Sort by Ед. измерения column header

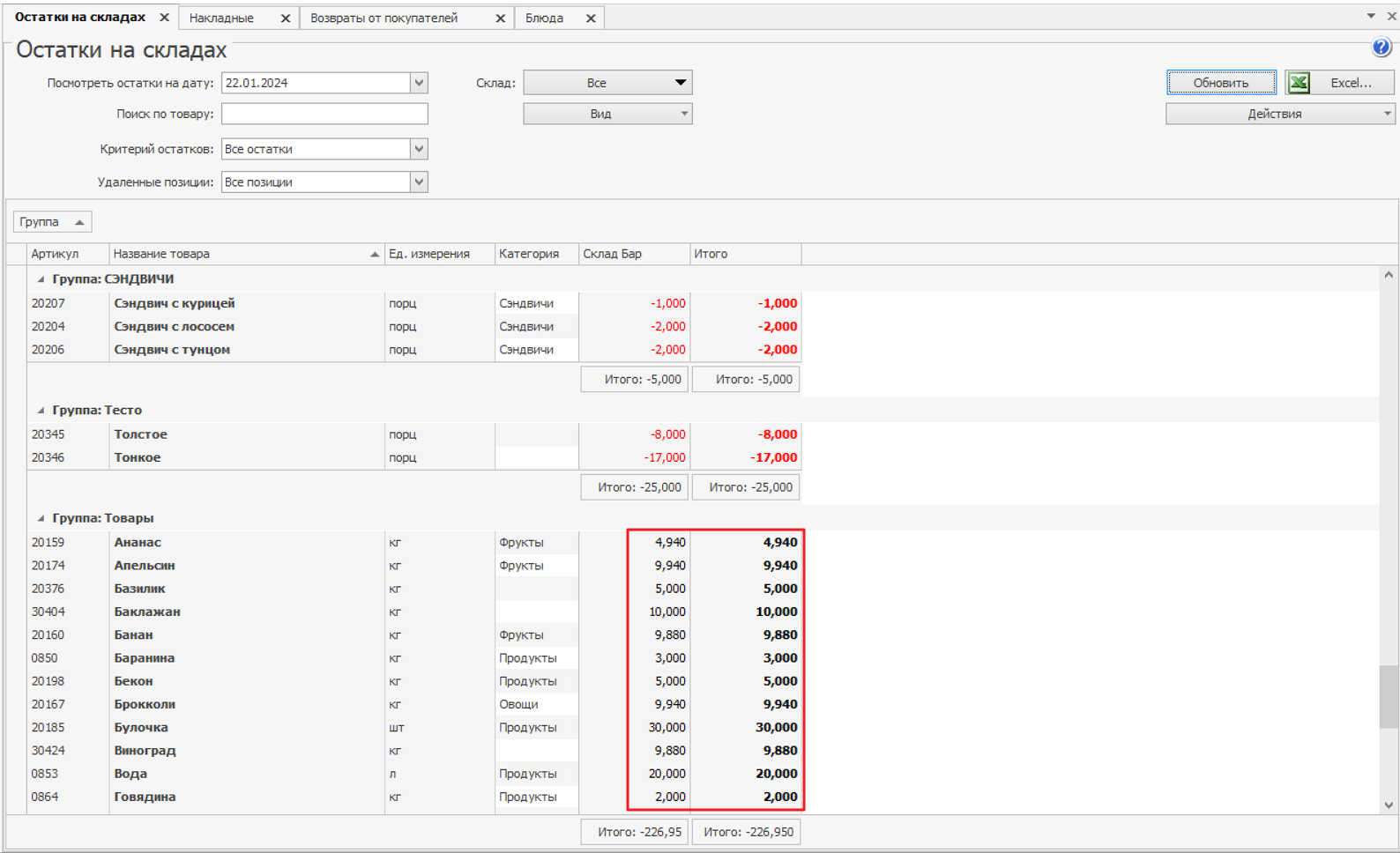(440, 254)
